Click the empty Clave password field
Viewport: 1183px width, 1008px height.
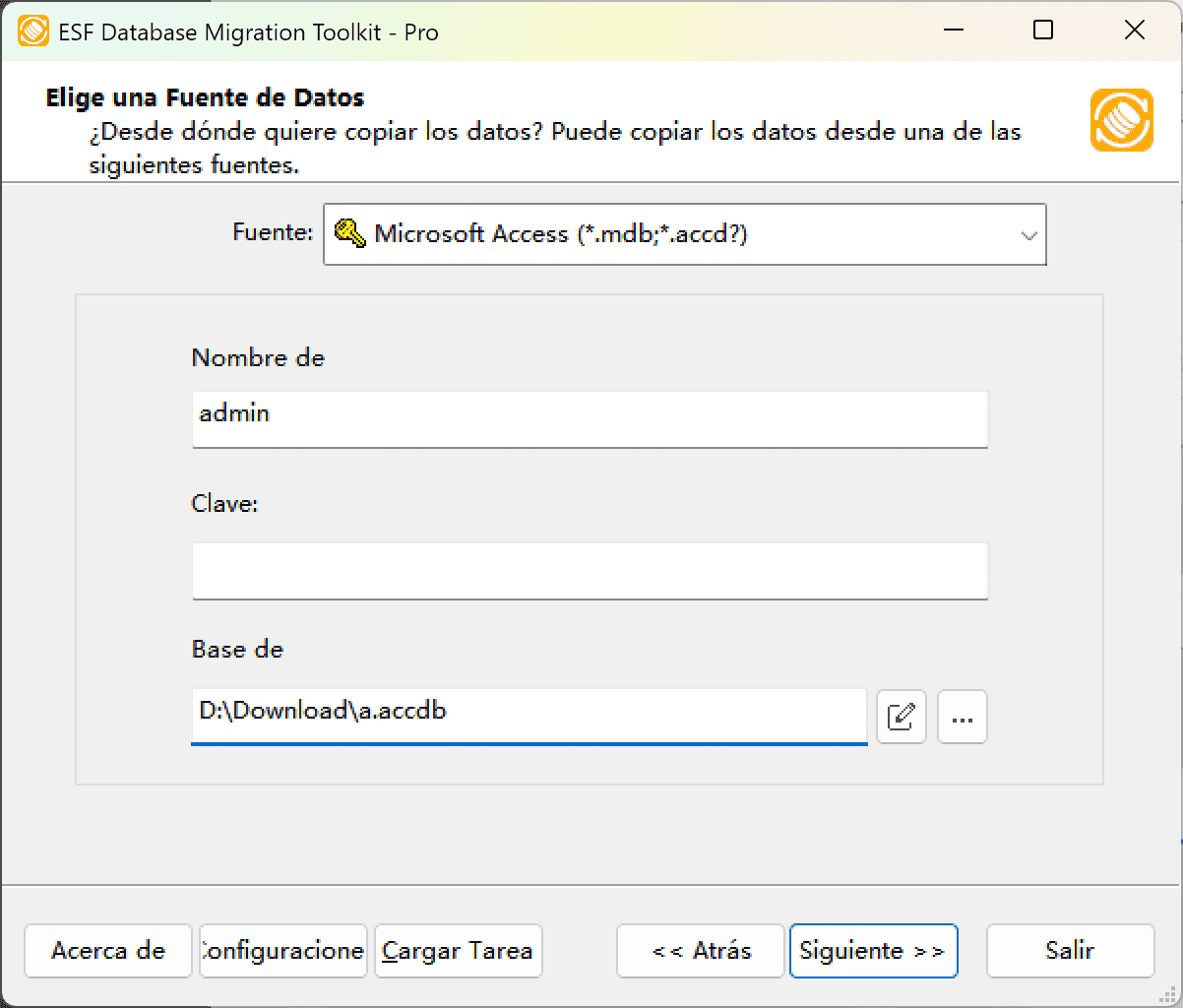(589, 571)
